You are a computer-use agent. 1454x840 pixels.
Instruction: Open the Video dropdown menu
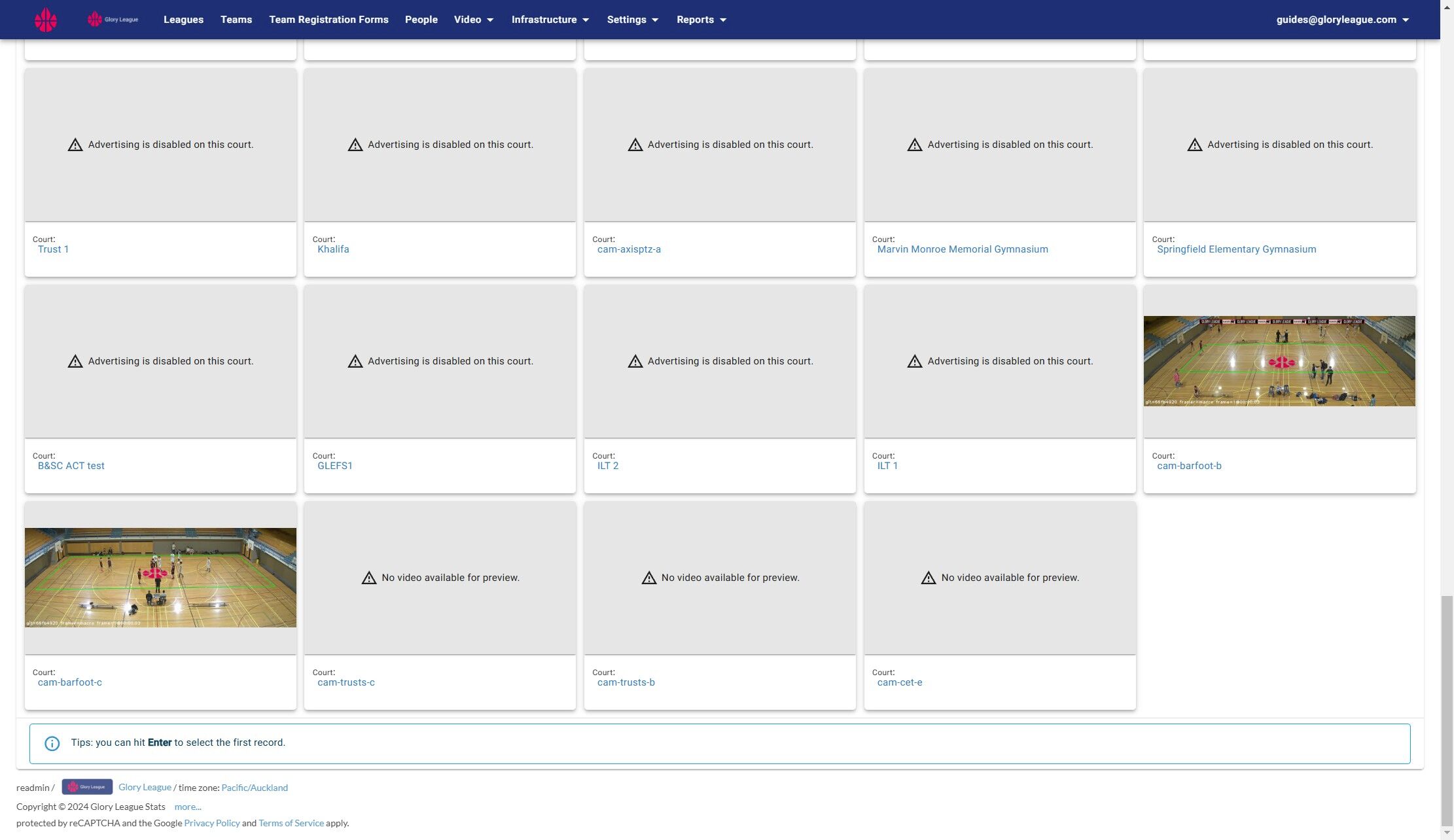click(474, 20)
